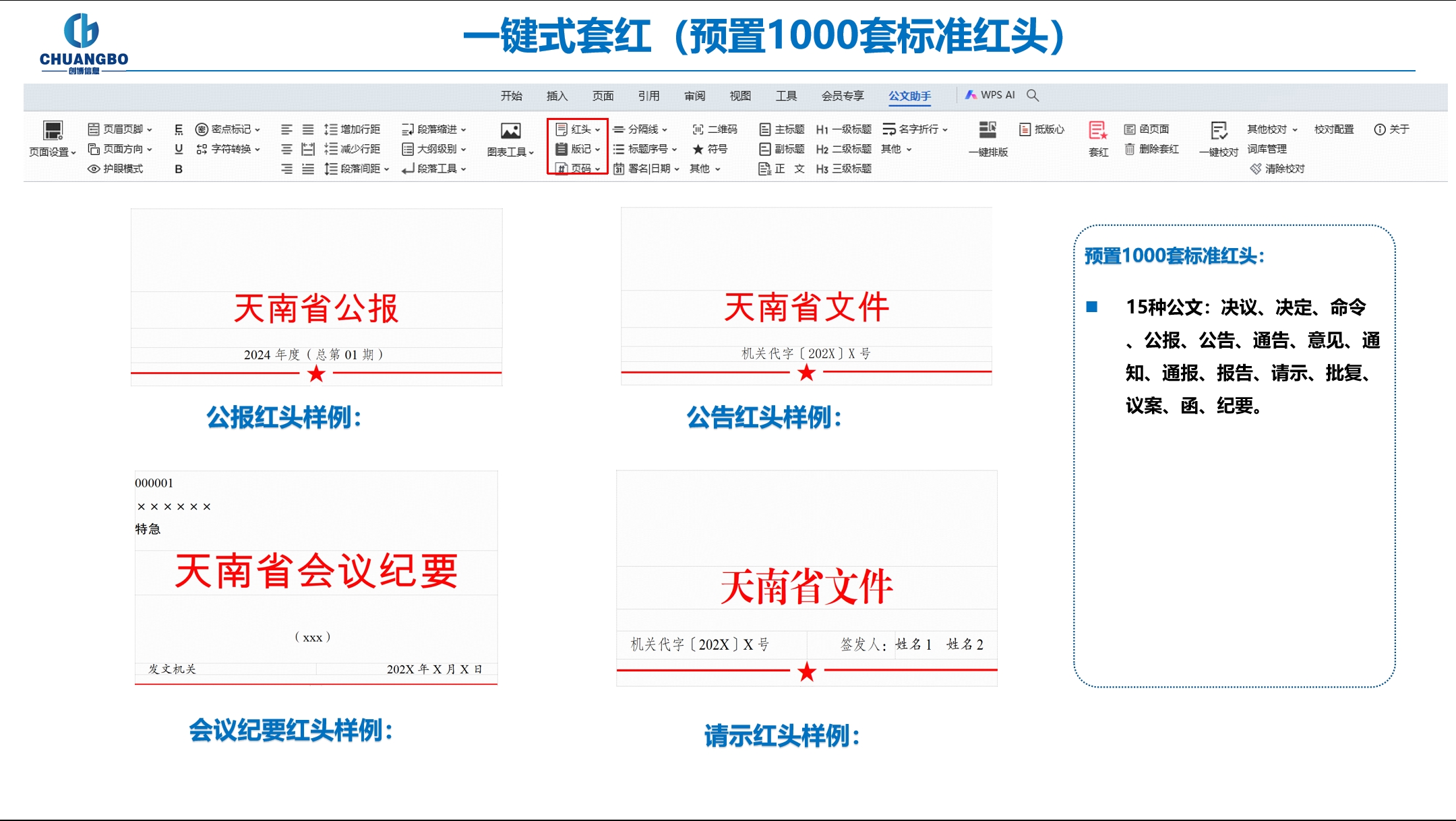
Task: Click the 套红 red-header icon
Action: tap(1097, 130)
